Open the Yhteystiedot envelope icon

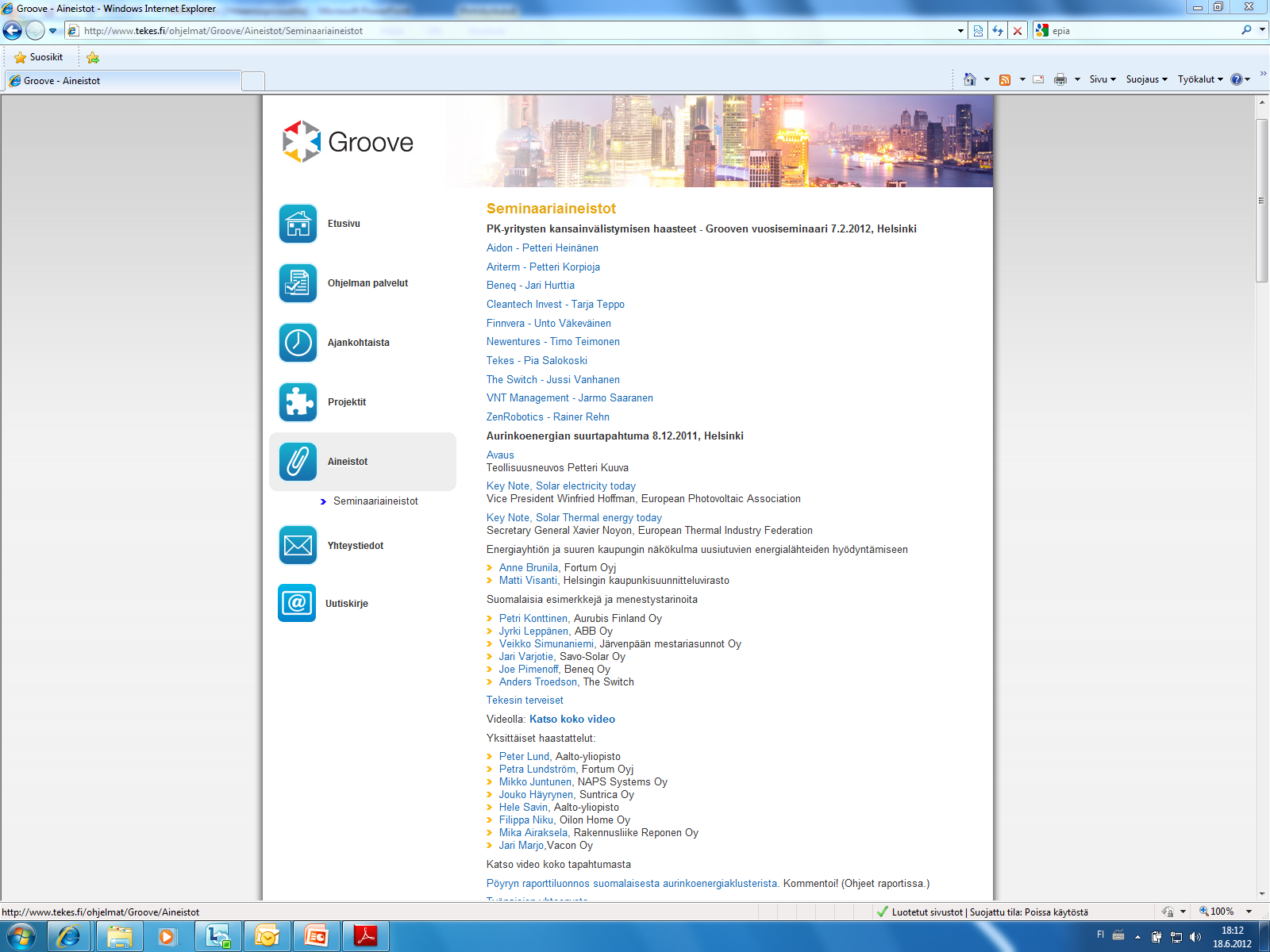tap(298, 545)
